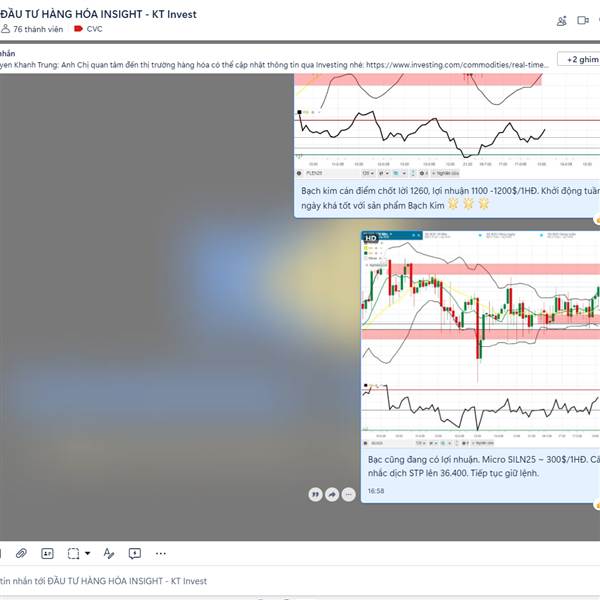Viewport: 600px width, 600px height.
Task: Start a video call with the group
Action: (583, 20)
